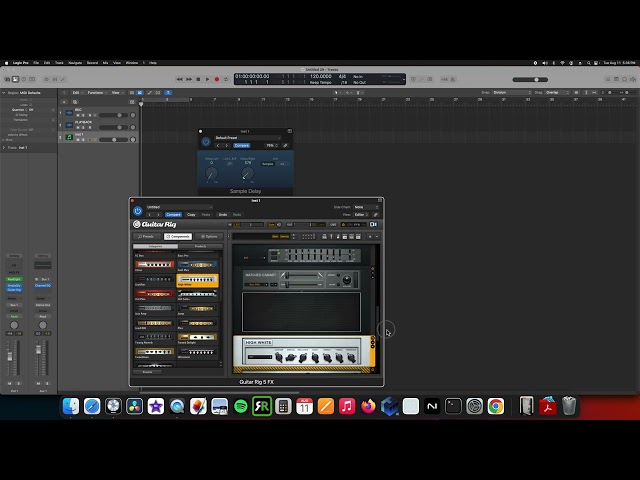
Task: Collapse the Region MIDI Defaults section
Action: [4, 93]
